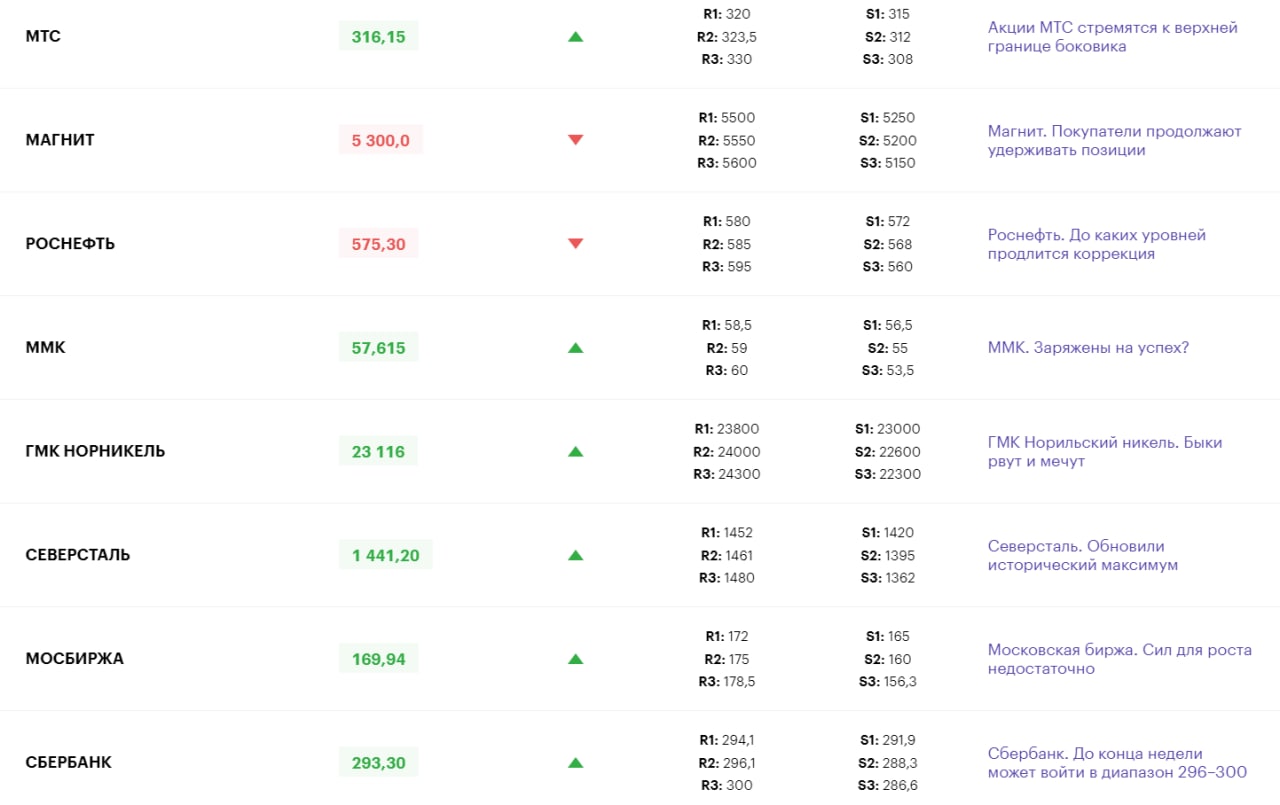Click the МОСБИРЖА price 169,94
This screenshot has height=805, width=1280.
(379, 659)
